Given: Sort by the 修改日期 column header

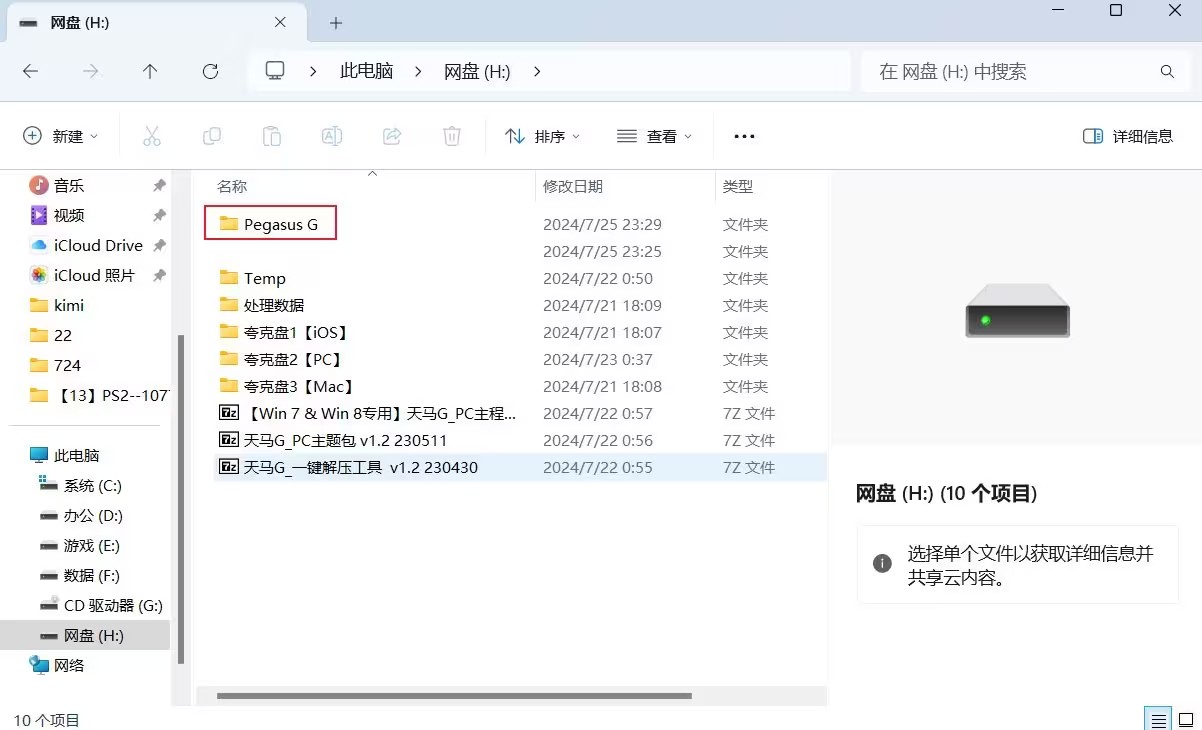Looking at the screenshot, I should pyautogui.click(x=573, y=186).
